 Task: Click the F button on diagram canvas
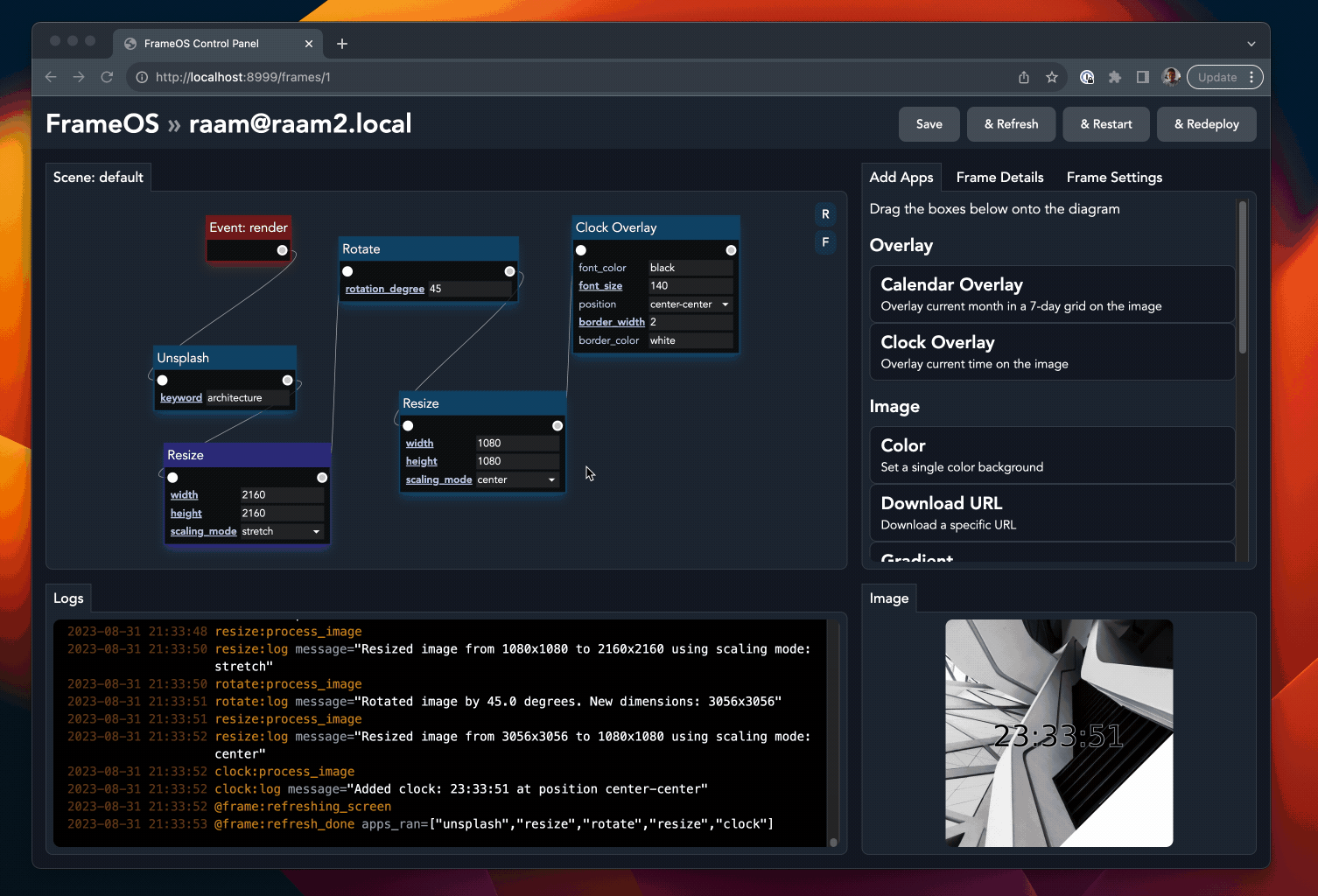click(824, 242)
